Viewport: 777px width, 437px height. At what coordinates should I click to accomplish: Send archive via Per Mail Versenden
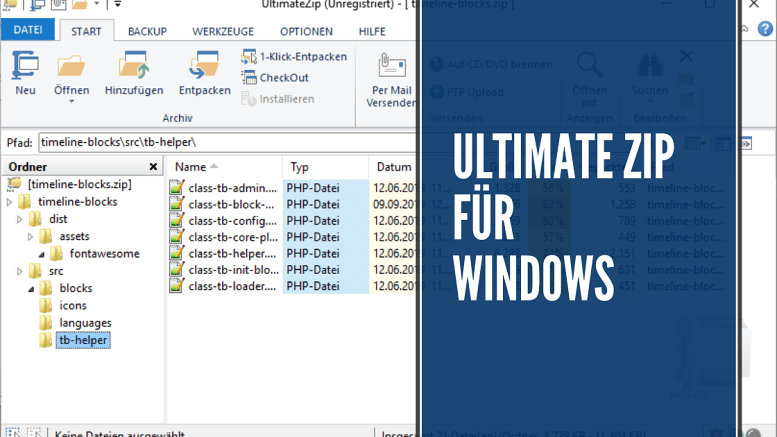pyautogui.click(x=391, y=79)
